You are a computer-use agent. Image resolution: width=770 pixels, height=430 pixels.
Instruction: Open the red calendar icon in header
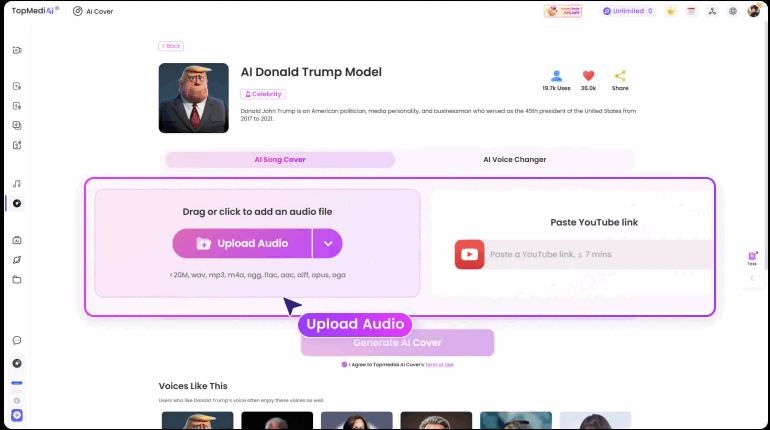tap(691, 11)
